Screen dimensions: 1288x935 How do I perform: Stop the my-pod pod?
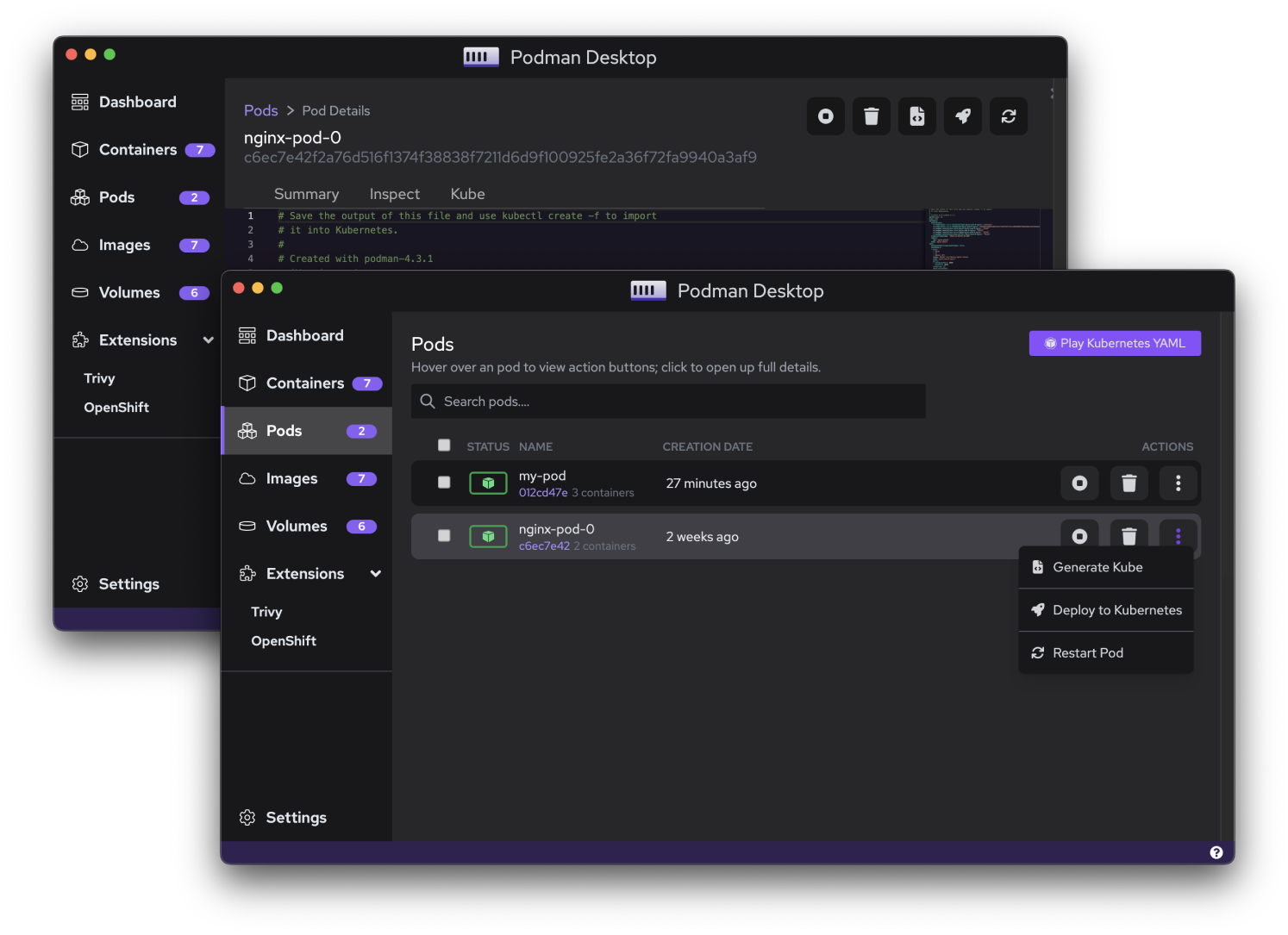1079,483
